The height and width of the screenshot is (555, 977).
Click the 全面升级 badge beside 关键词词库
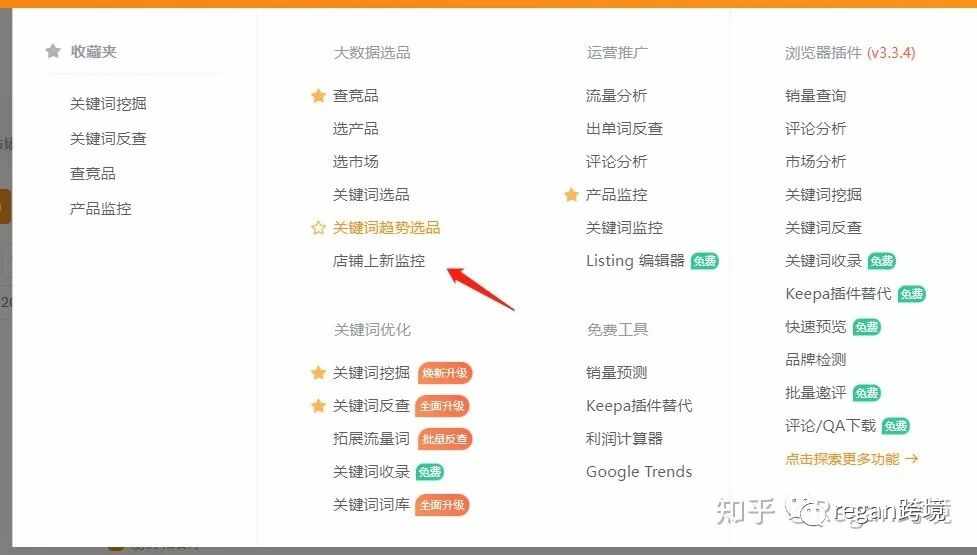pyautogui.click(x=442, y=505)
